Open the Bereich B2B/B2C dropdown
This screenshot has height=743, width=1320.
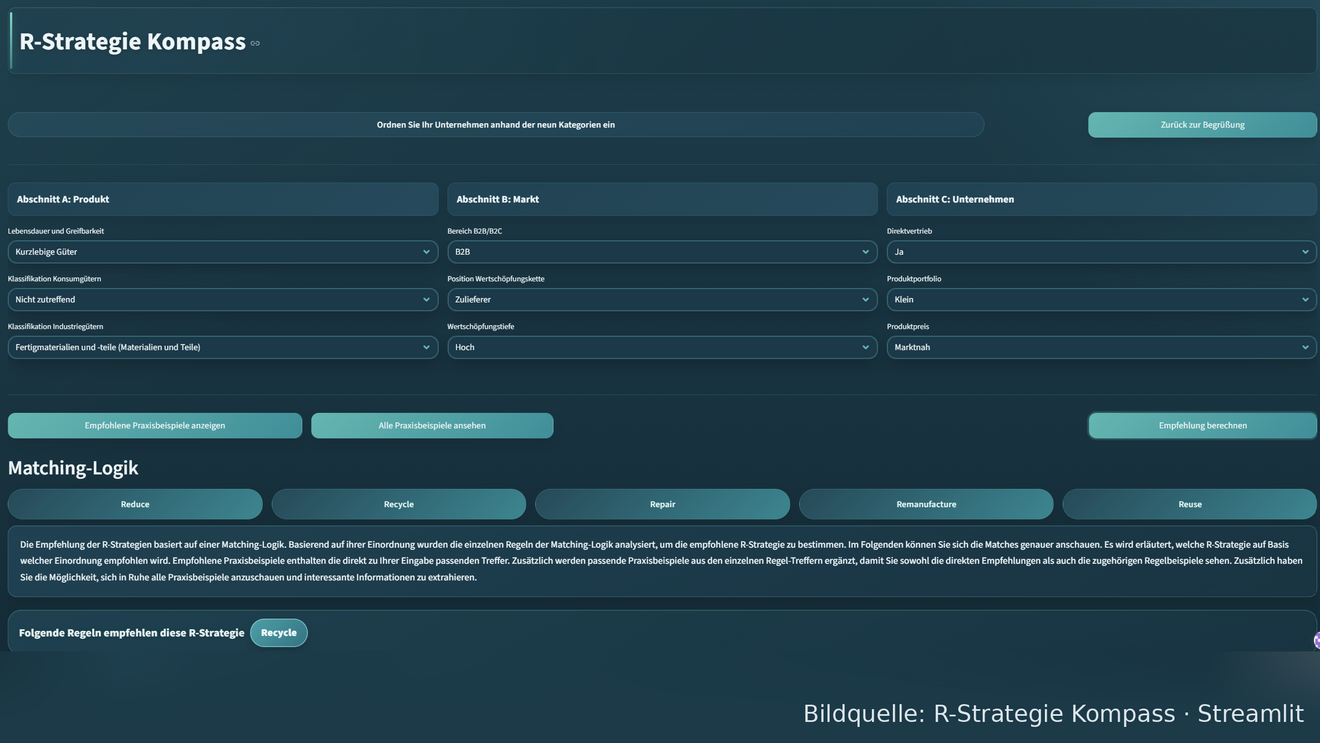662,252
